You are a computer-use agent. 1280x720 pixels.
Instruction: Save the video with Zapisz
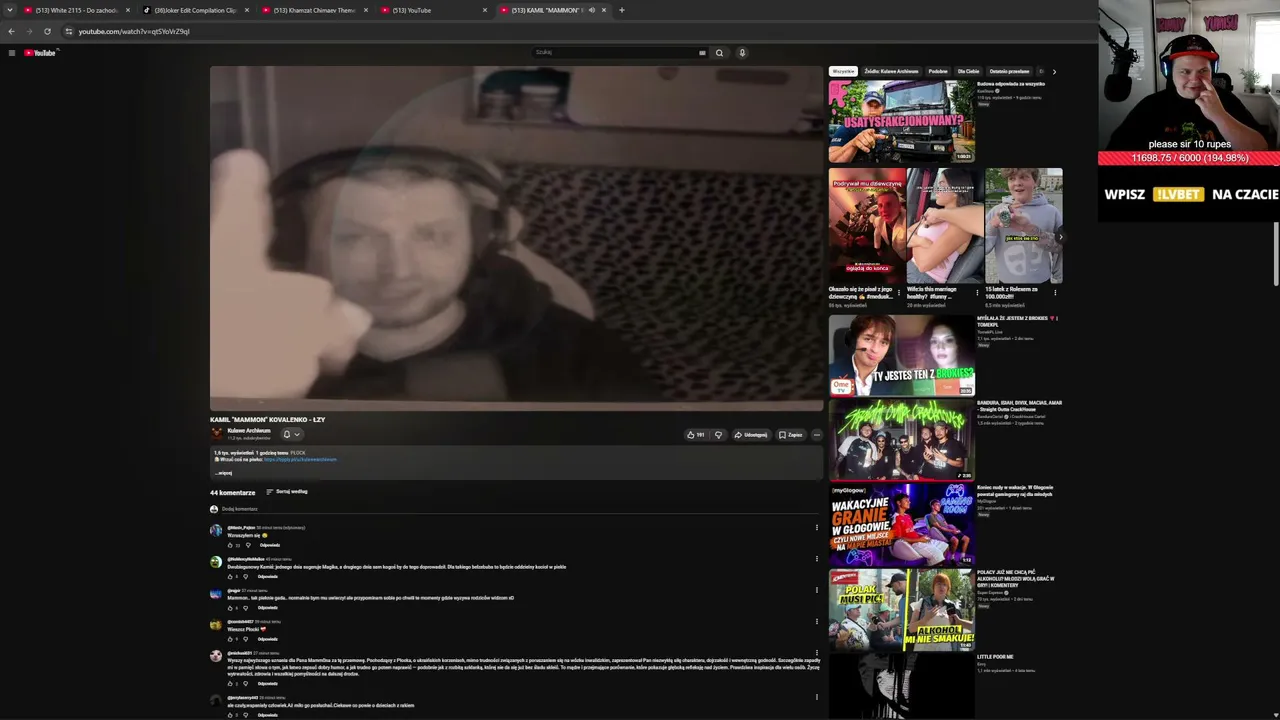point(790,435)
